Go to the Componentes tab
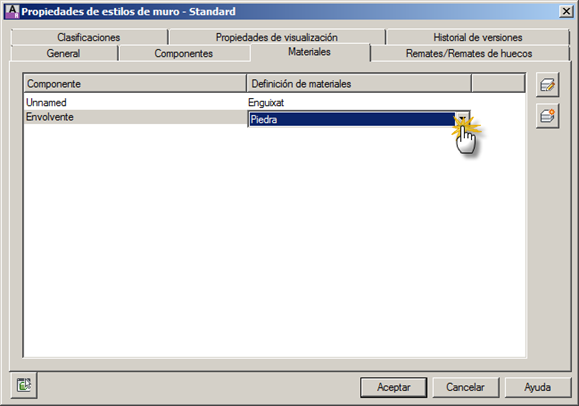Viewport: 579px width, 406px height. [184, 53]
